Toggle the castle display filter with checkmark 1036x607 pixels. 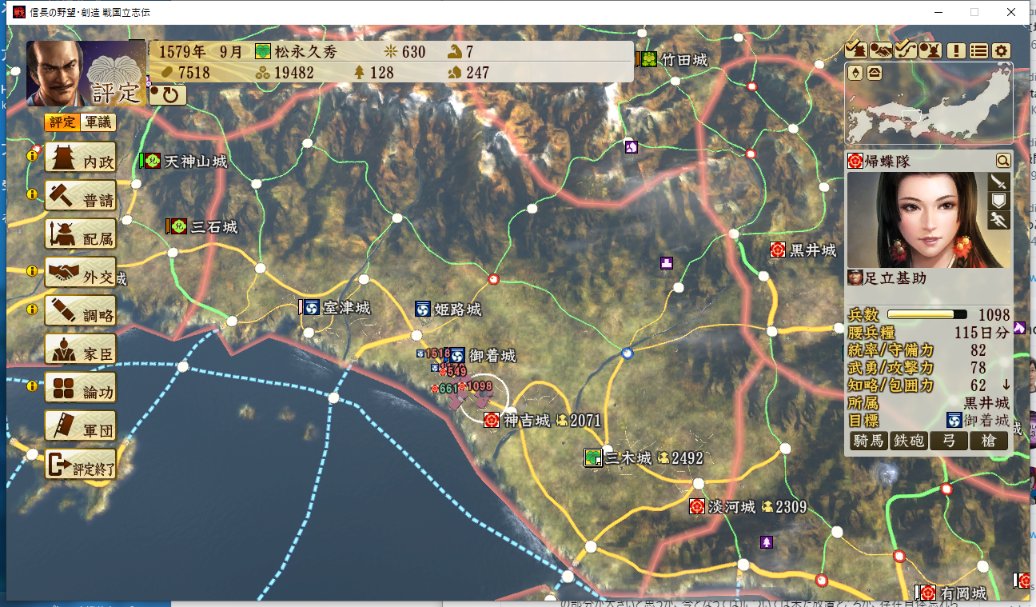click(856, 50)
